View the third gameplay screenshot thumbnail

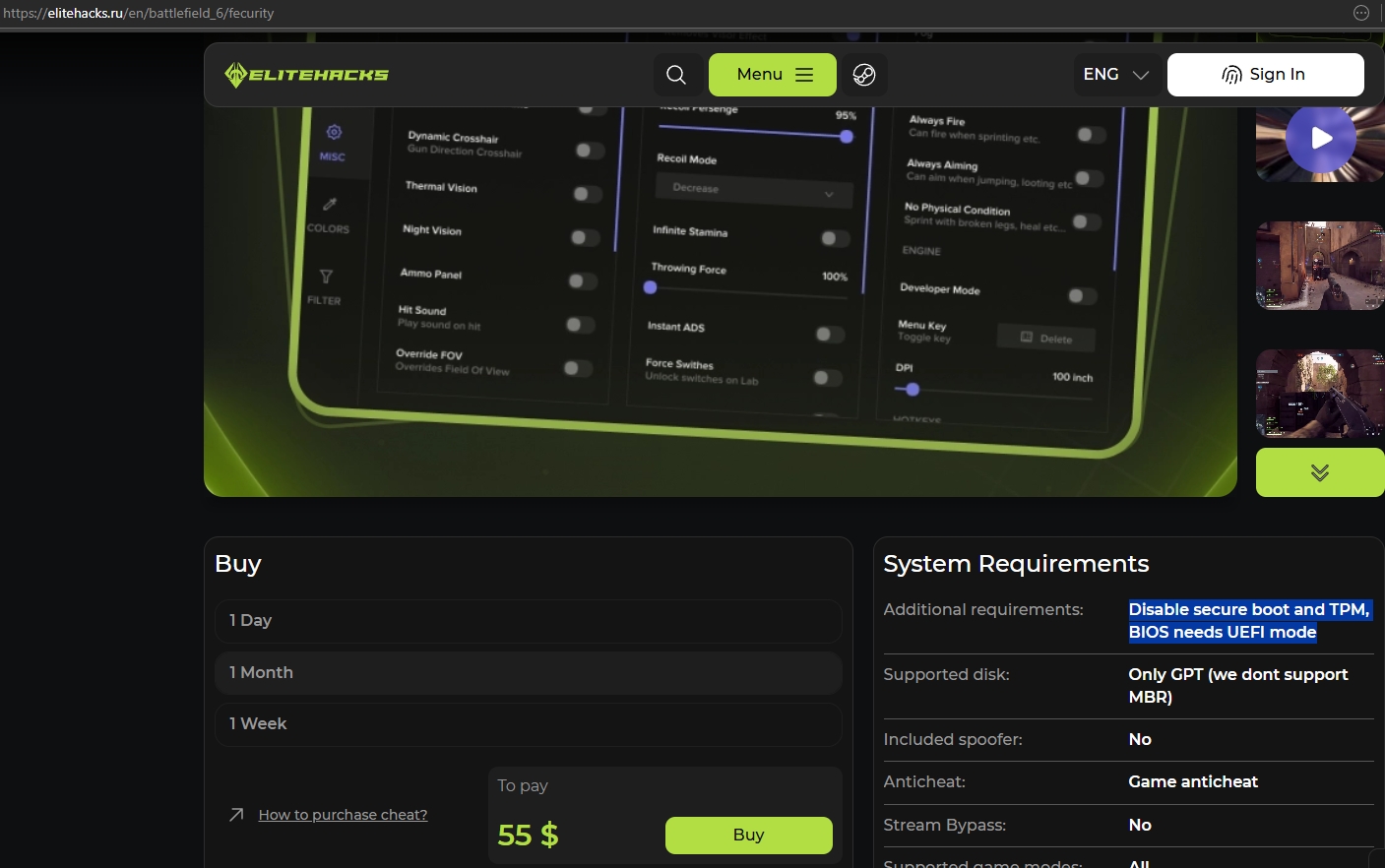tap(1320, 394)
